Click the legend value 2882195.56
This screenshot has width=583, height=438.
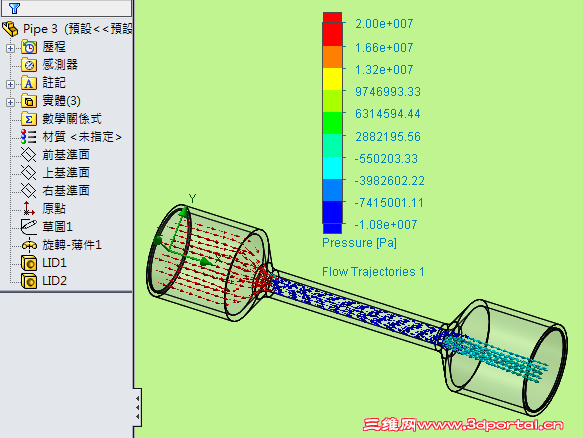click(x=388, y=137)
